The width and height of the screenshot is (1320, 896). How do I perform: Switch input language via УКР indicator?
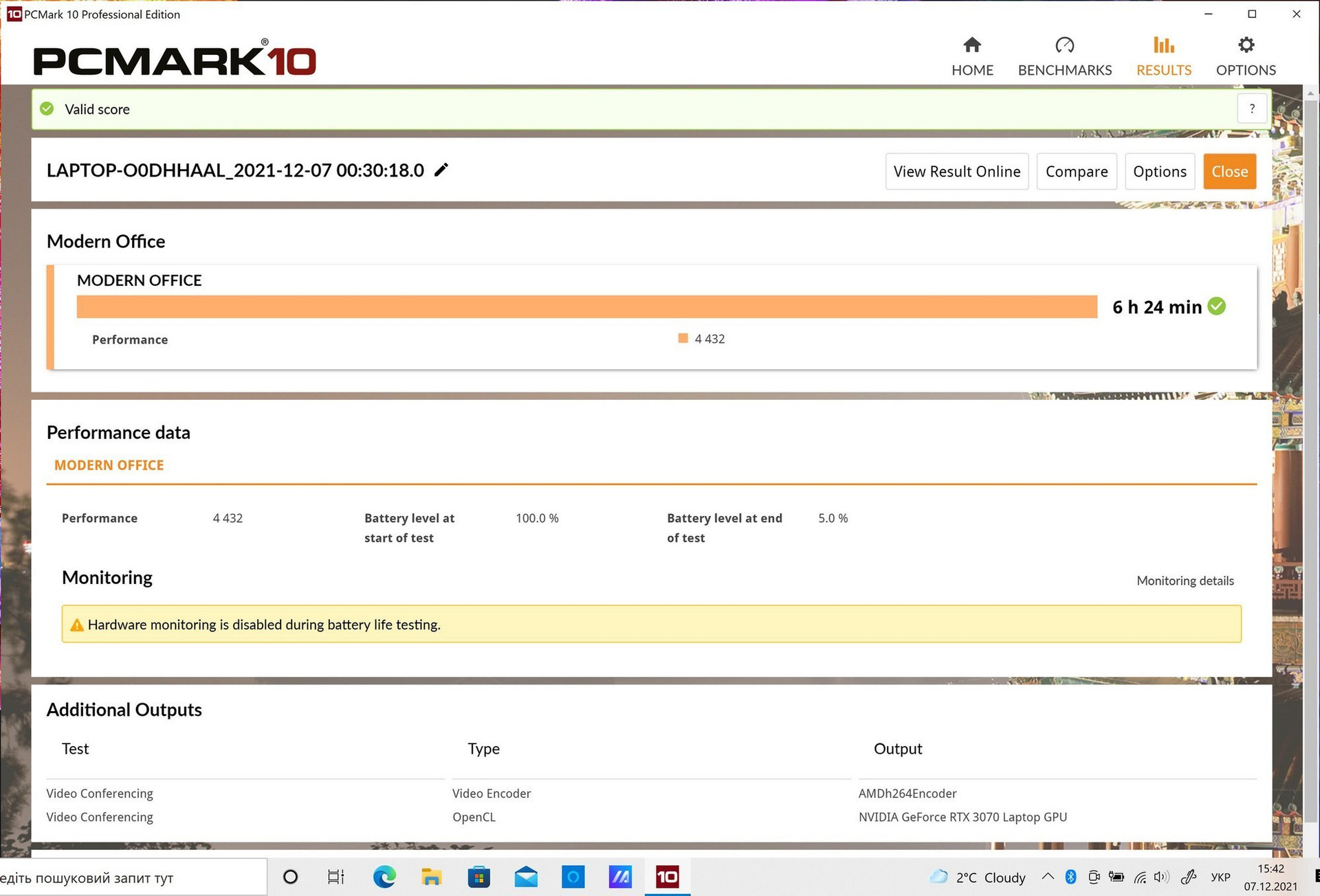tap(1220, 877)
